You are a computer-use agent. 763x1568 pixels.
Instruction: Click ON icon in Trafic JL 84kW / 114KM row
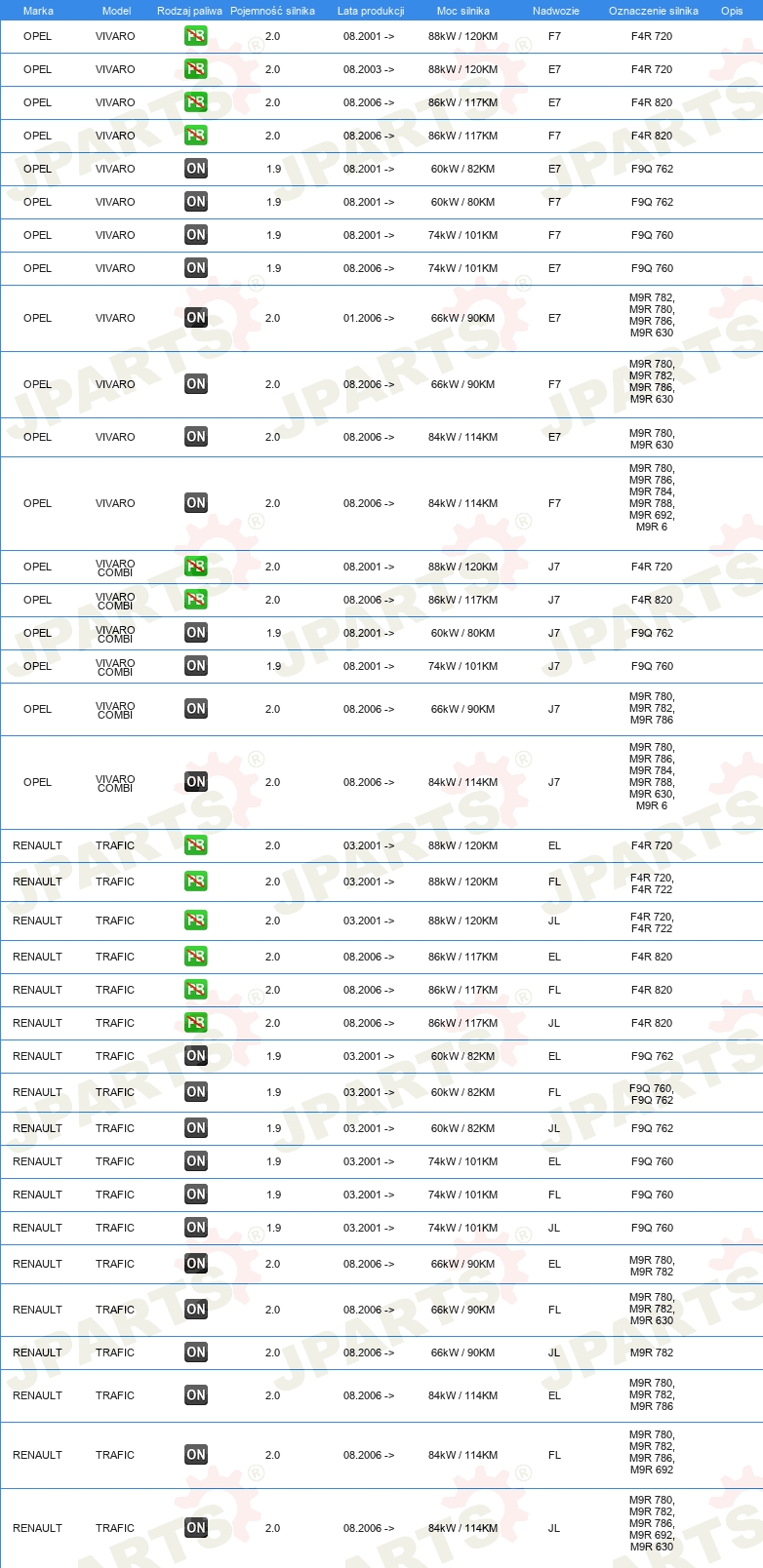point(196,1528)
